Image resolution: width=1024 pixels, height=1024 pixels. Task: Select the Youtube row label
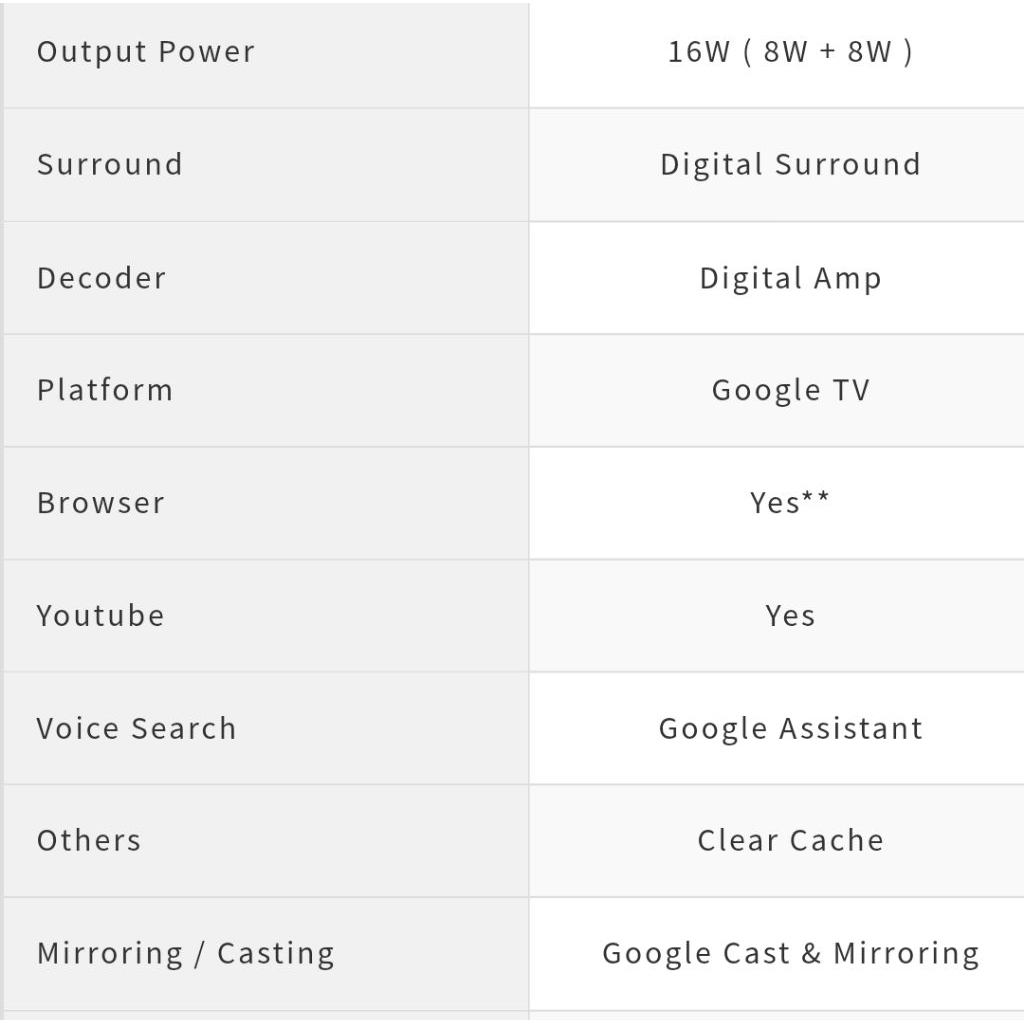[x=101, y=615]
